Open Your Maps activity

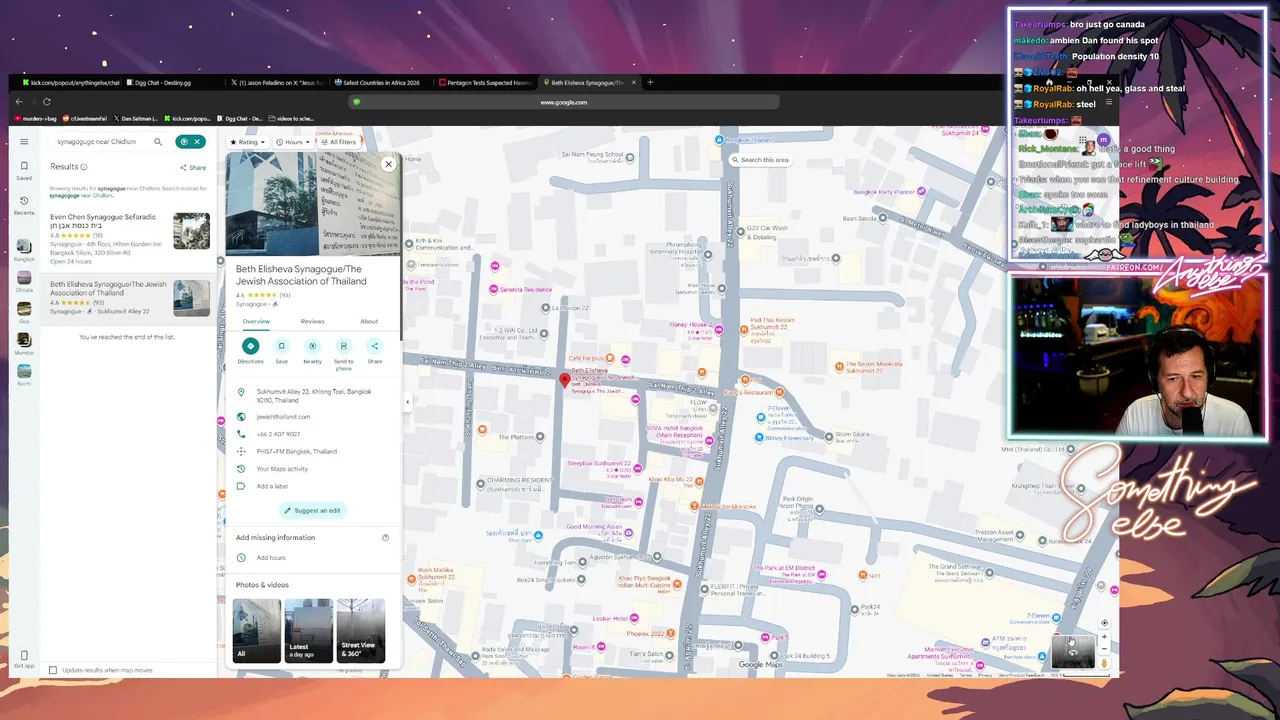282,469
